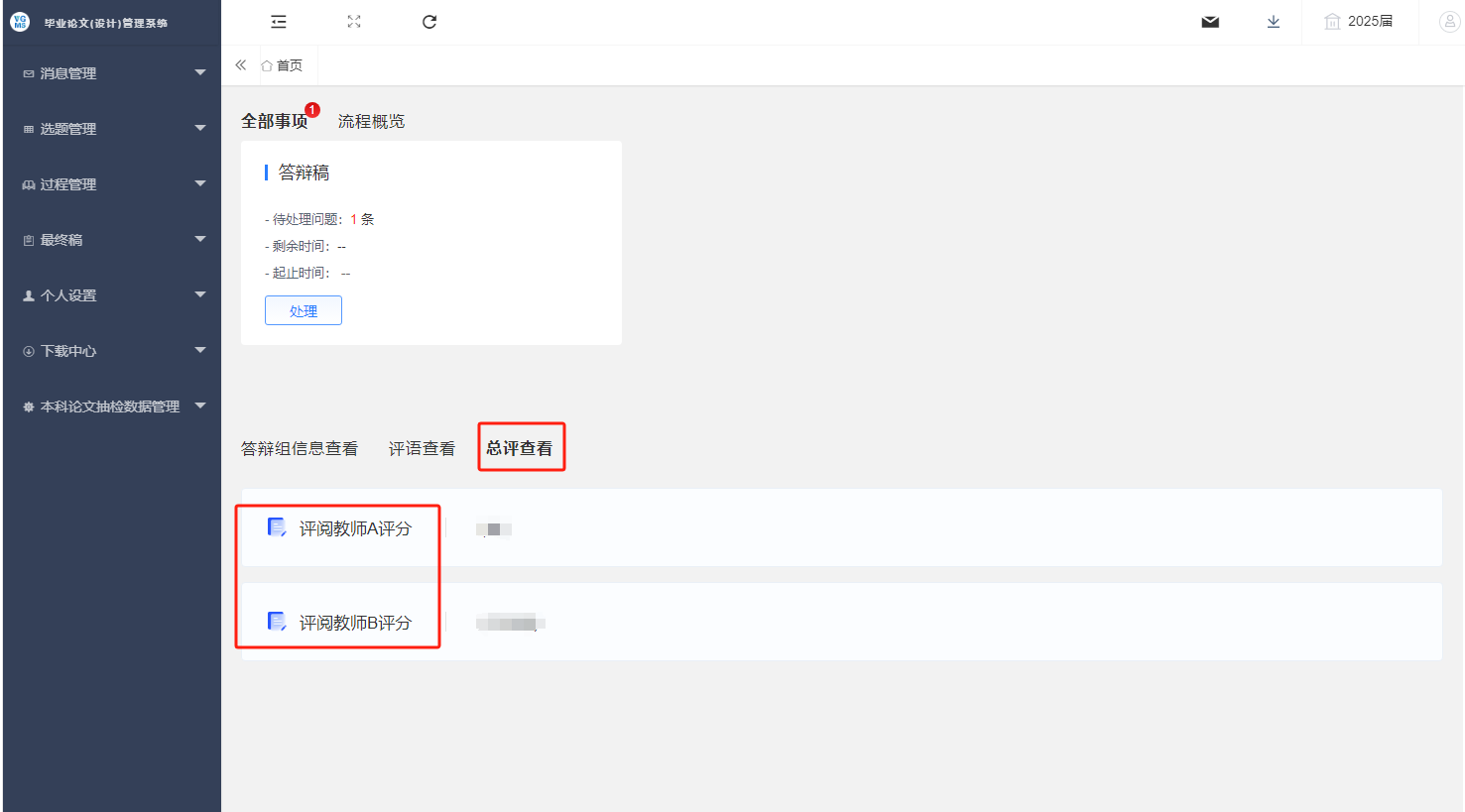Select the 答辩组信息查看 tab
The image size is (1465, 812).
click(300, 449)
